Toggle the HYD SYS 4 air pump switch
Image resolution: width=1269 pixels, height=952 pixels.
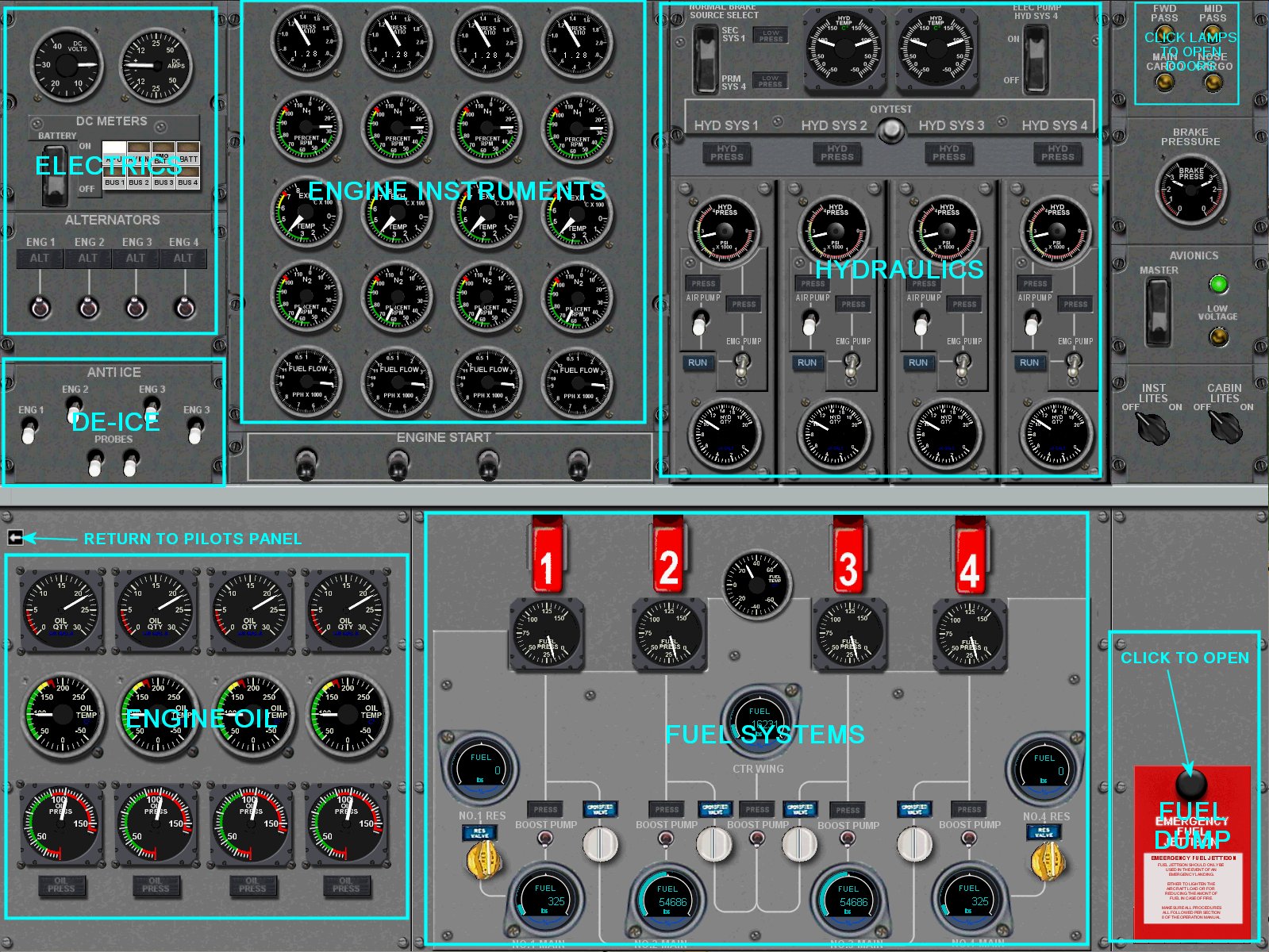click(1031, 322)
